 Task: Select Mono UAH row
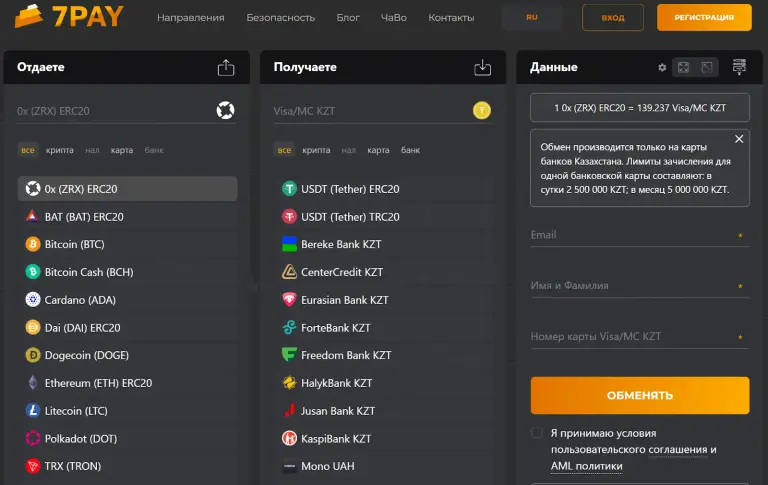[x=383, y=466]
